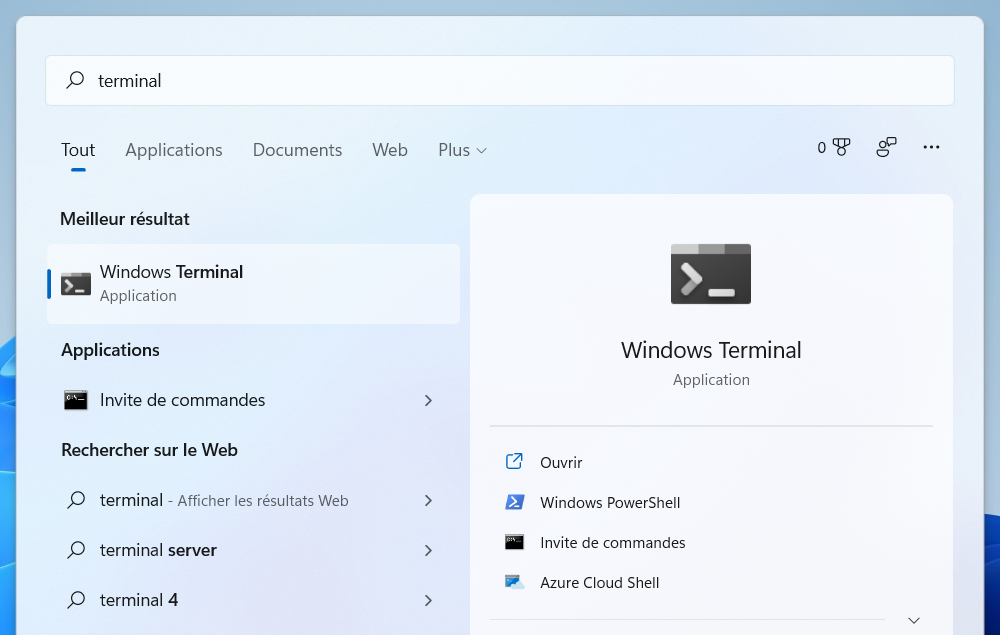Click 'Windows Terminal' title in preview pane

click(x=711, y=350)
